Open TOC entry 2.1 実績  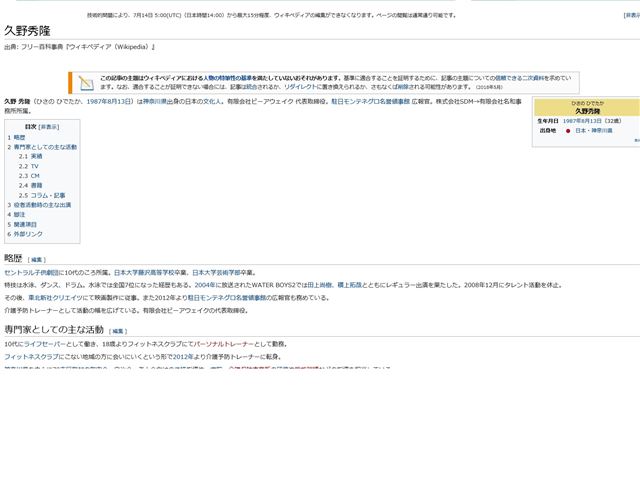tap(30, 156)
